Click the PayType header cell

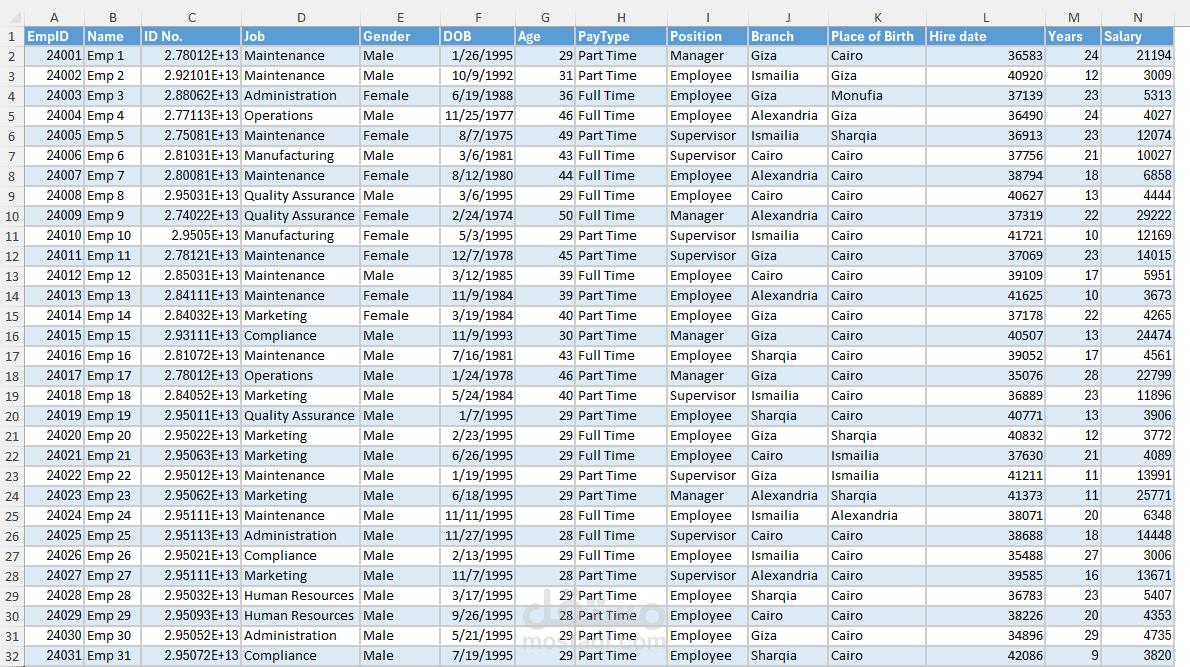[x=621, y=36]
